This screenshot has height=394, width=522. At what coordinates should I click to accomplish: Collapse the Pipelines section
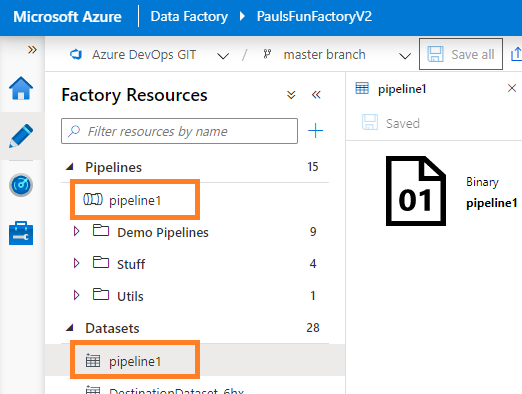pos(70,167)
